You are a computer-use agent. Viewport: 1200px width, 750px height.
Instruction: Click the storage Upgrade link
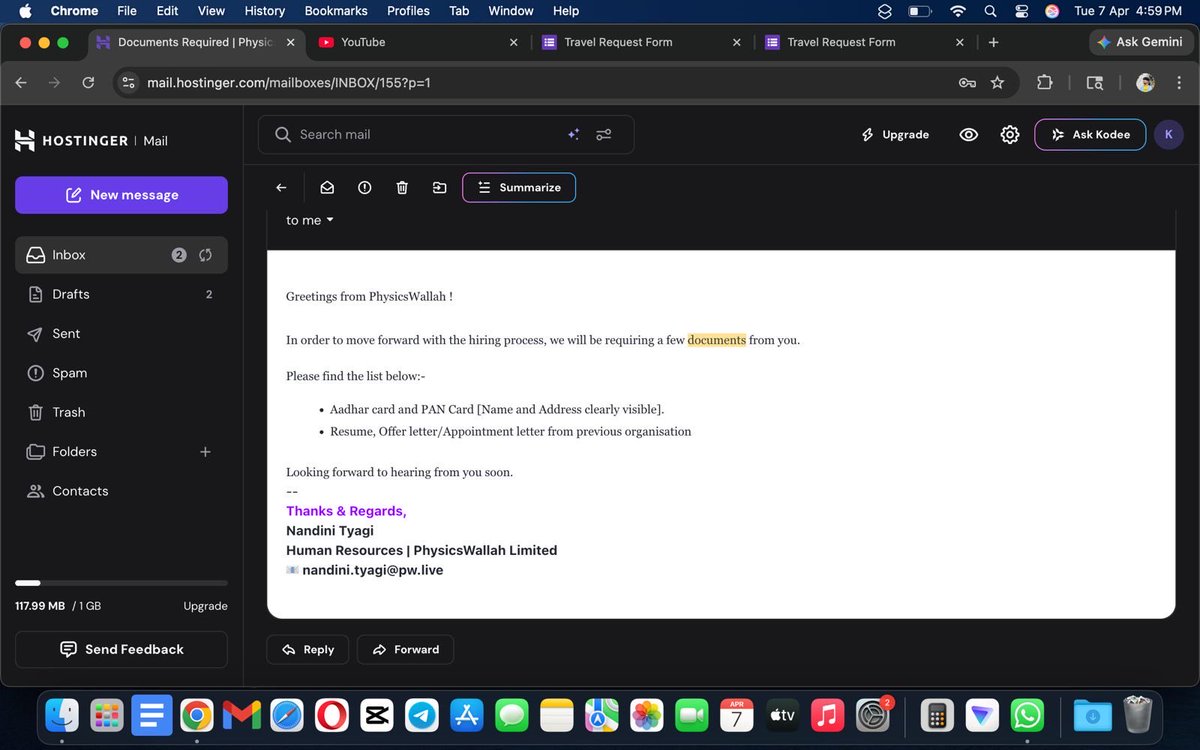pyautogui.click(x=205, y=606)
